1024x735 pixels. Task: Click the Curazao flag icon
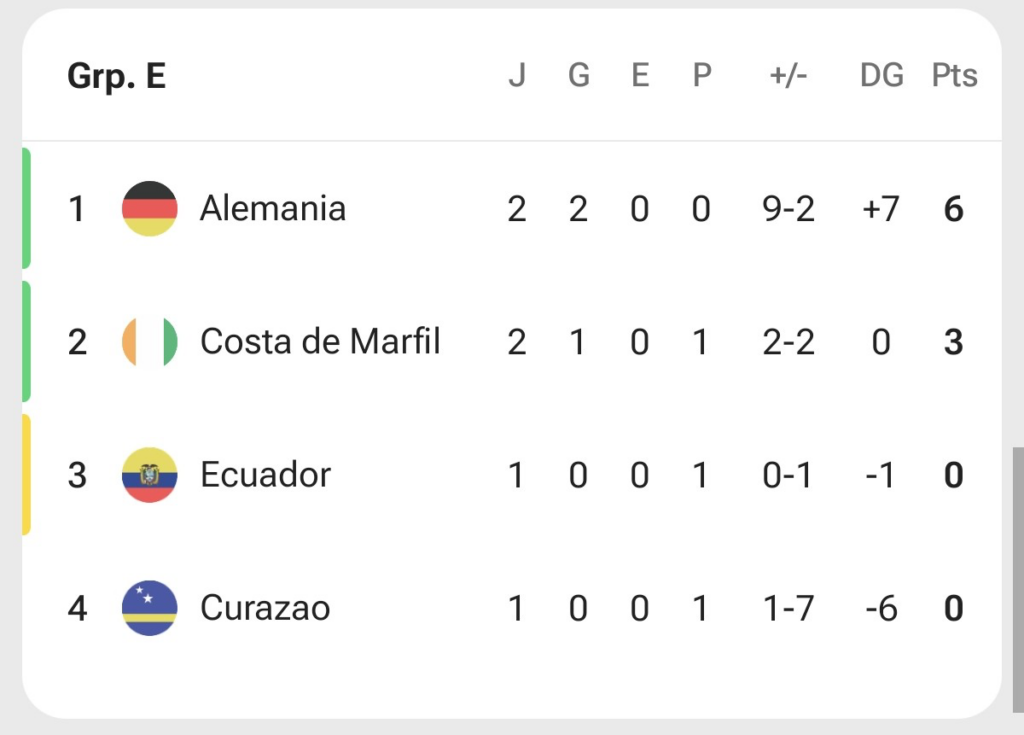[150, 608]
